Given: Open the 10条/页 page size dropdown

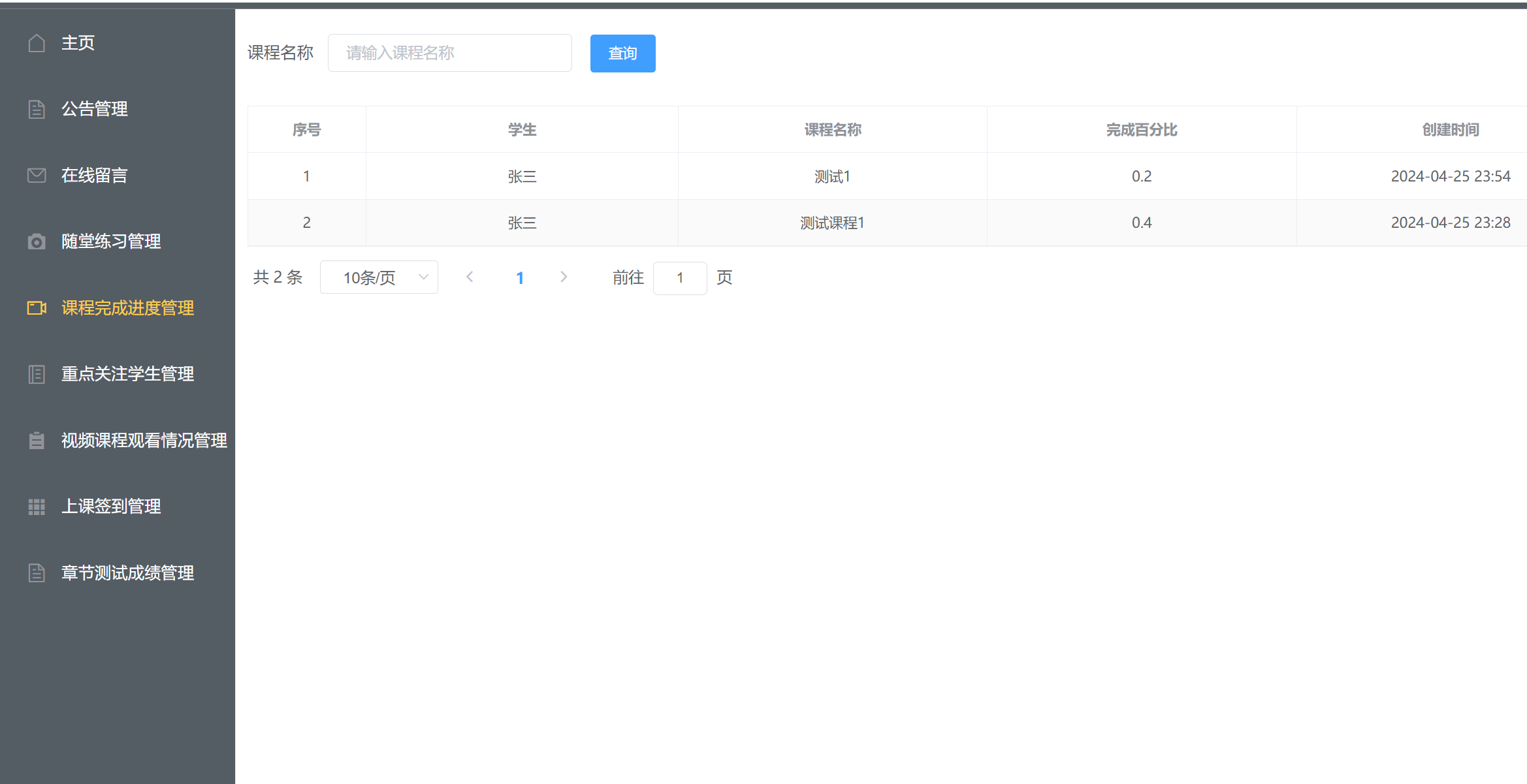Looking at the screenshot, I should [379, 277].
